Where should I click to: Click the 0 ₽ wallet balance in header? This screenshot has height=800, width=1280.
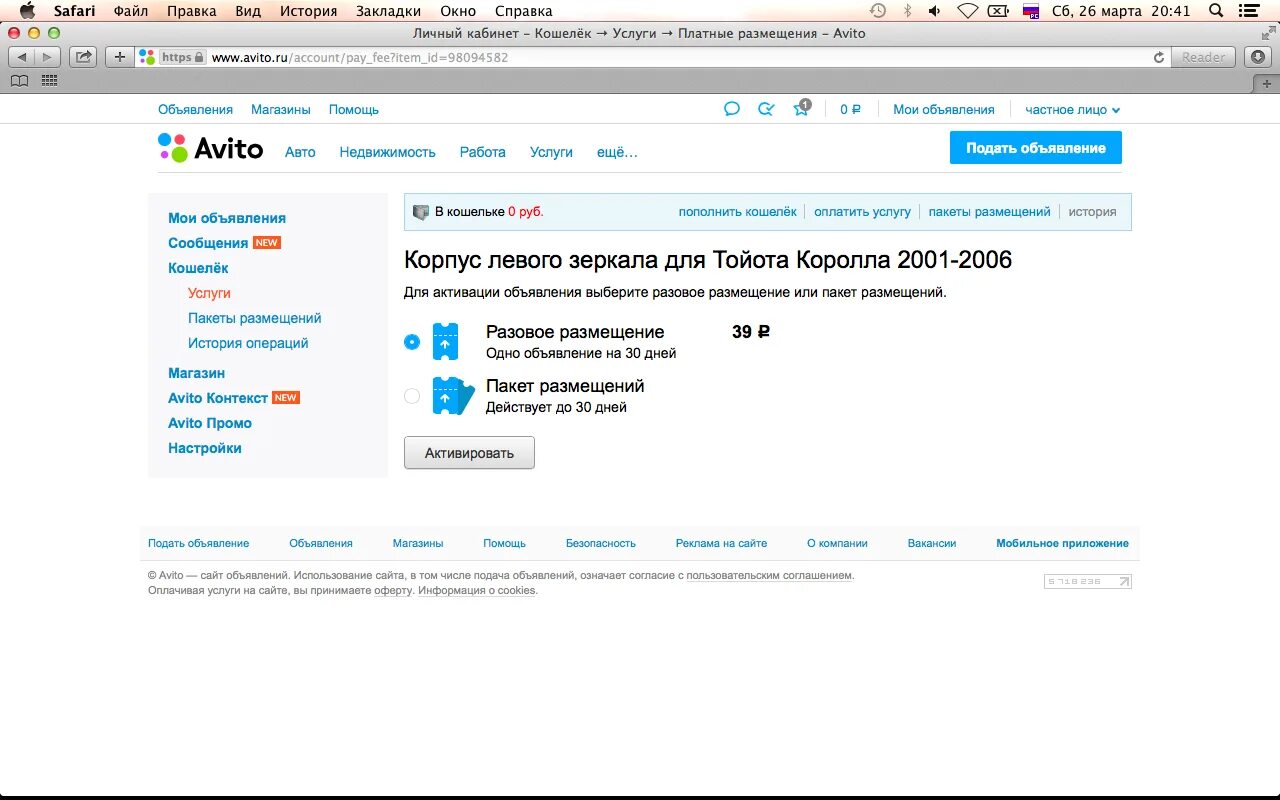pos(850,110)
